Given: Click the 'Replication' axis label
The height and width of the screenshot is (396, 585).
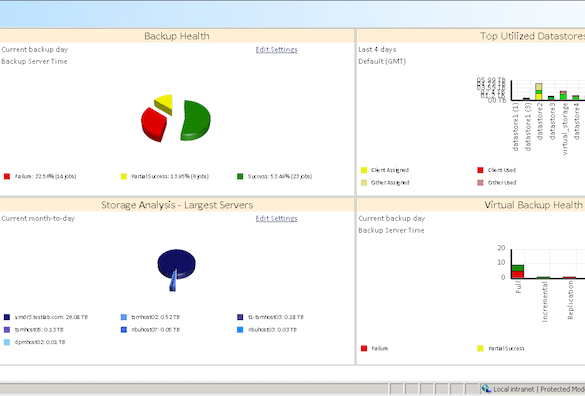Looking at the screenshot, I should 570,300.
